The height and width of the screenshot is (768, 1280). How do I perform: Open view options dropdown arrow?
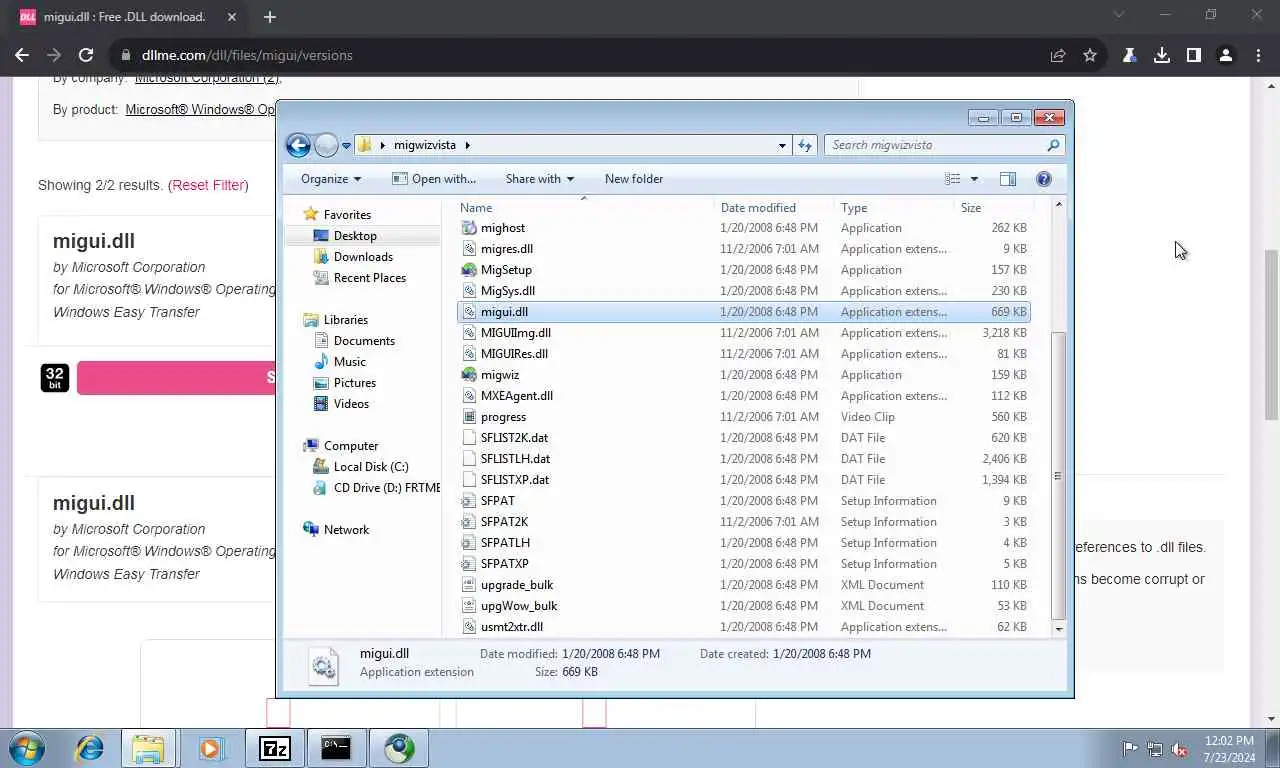(974, 179)
